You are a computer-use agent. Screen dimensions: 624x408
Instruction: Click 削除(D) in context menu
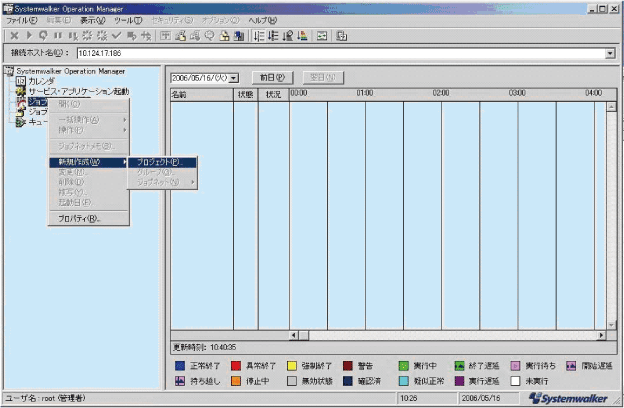click(88, 182)
